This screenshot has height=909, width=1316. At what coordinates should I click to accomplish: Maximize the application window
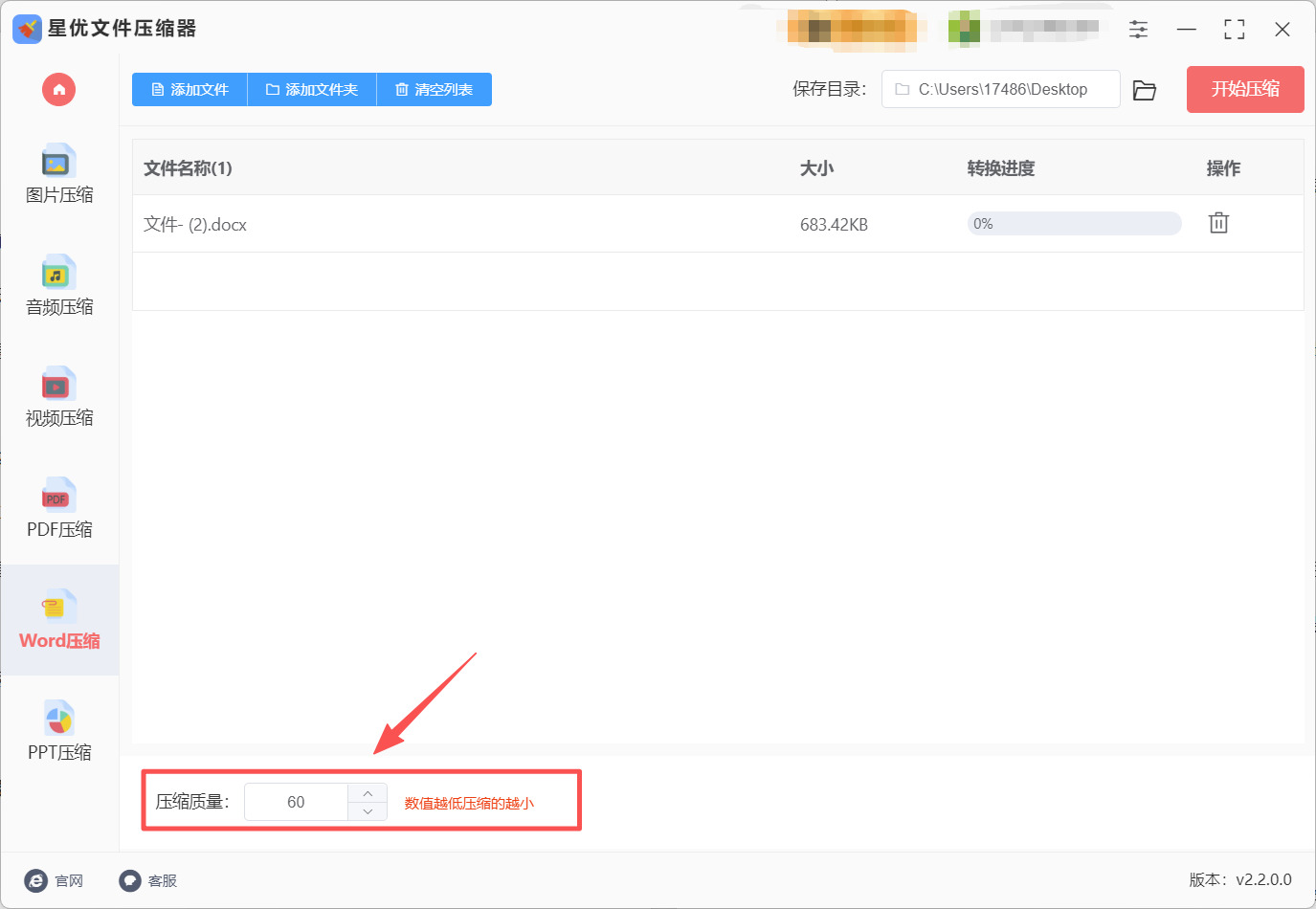click(x=1235, y=30)
